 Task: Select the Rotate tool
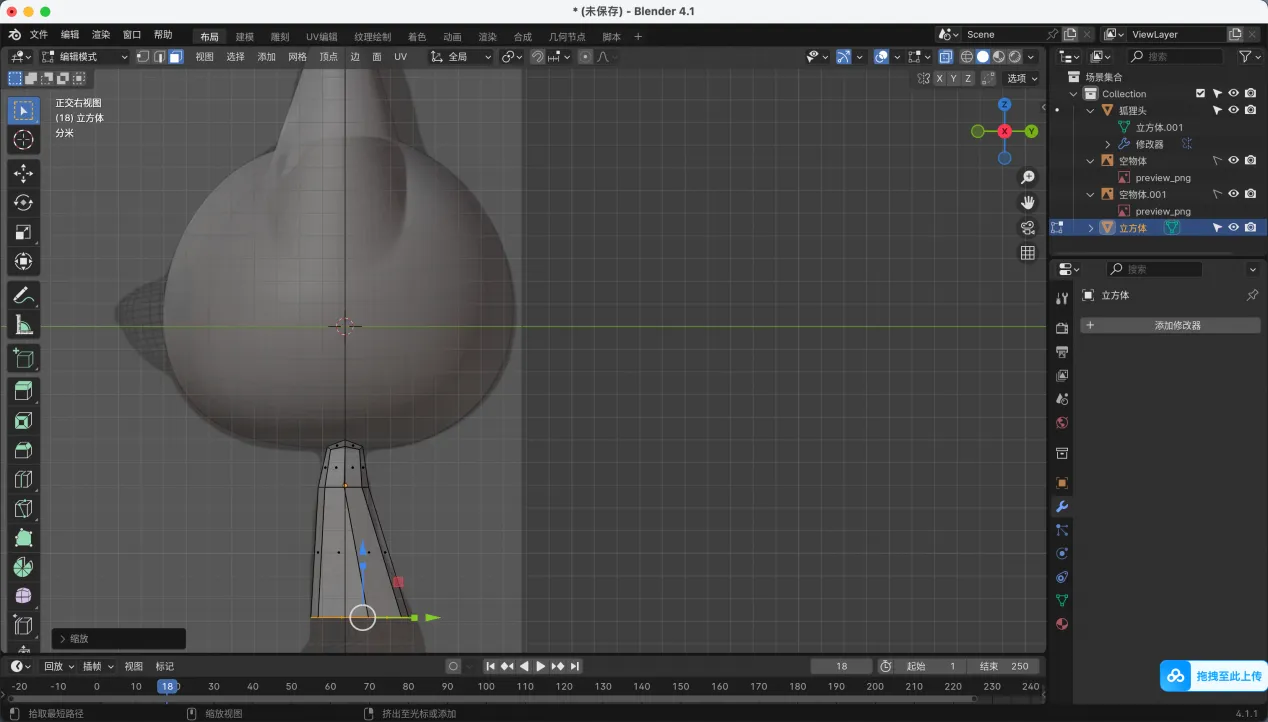point(24,203)
